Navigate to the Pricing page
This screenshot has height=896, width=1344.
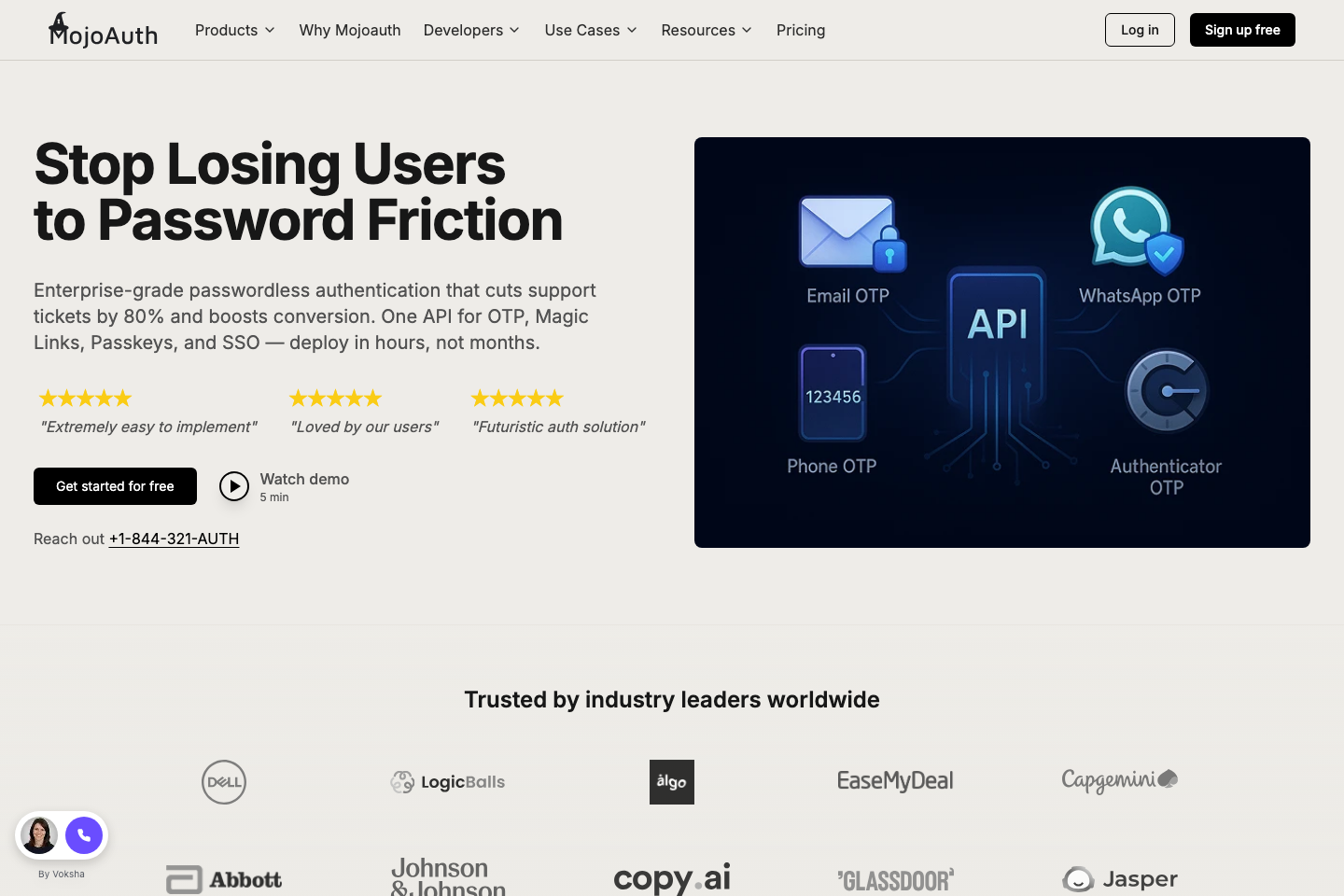click(800, 30)
